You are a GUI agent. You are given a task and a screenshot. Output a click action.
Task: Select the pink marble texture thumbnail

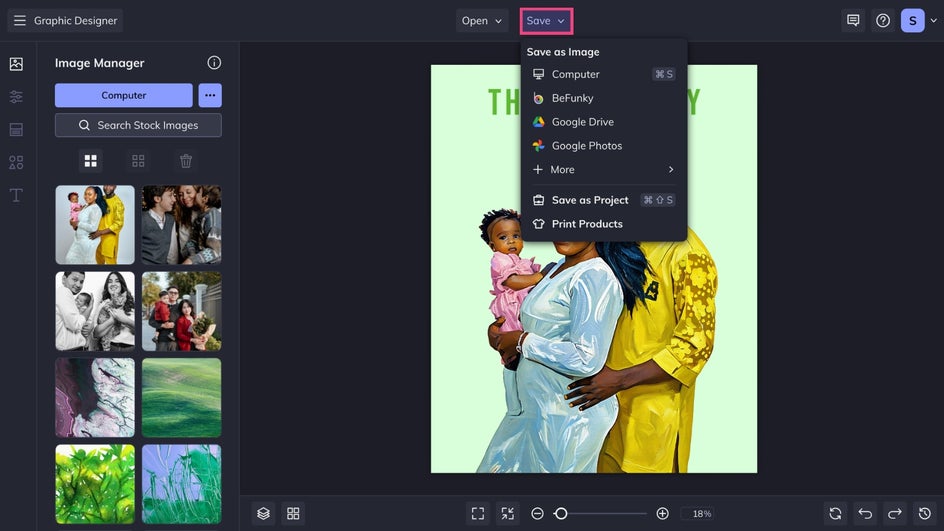point(95,398)
